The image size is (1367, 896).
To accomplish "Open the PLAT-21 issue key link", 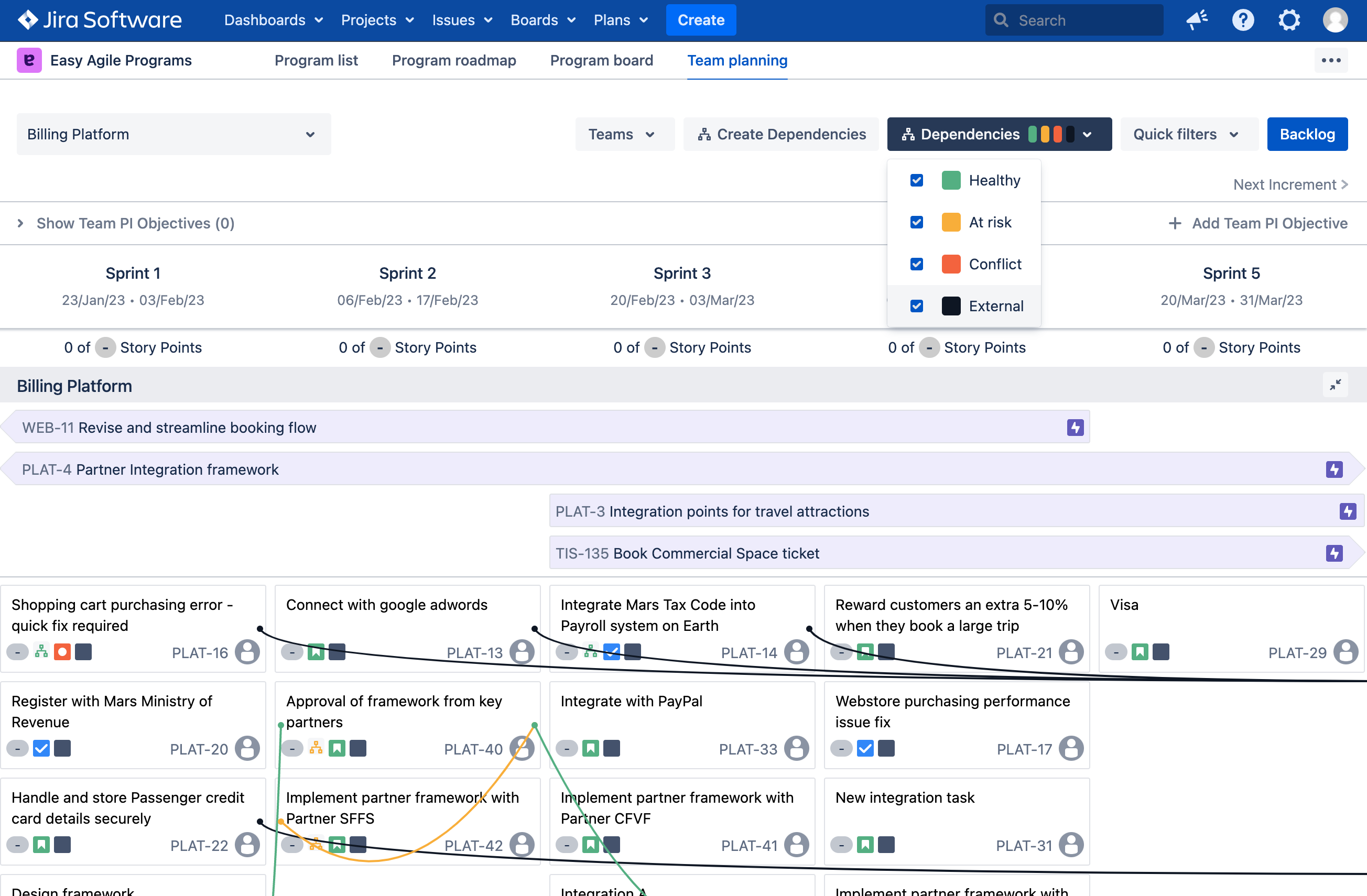I will [1024, 653].
